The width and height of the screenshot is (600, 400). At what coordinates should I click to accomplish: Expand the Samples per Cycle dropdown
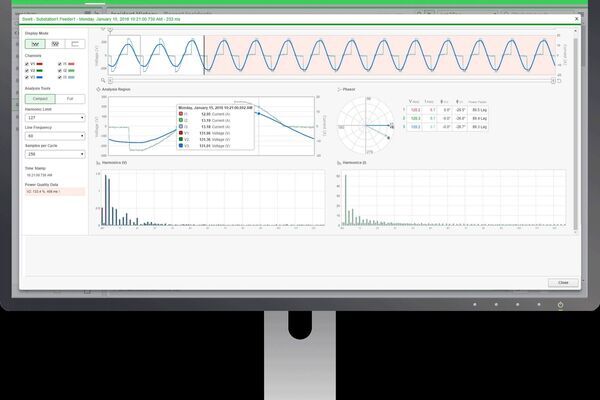[56, 153]
